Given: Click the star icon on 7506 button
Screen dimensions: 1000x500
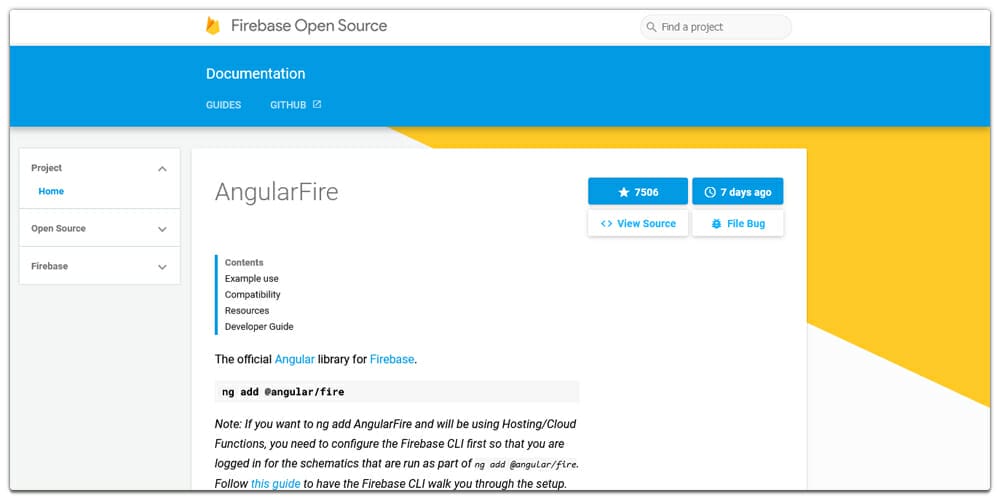Looking at the screenshot, I should click(624, 192).
